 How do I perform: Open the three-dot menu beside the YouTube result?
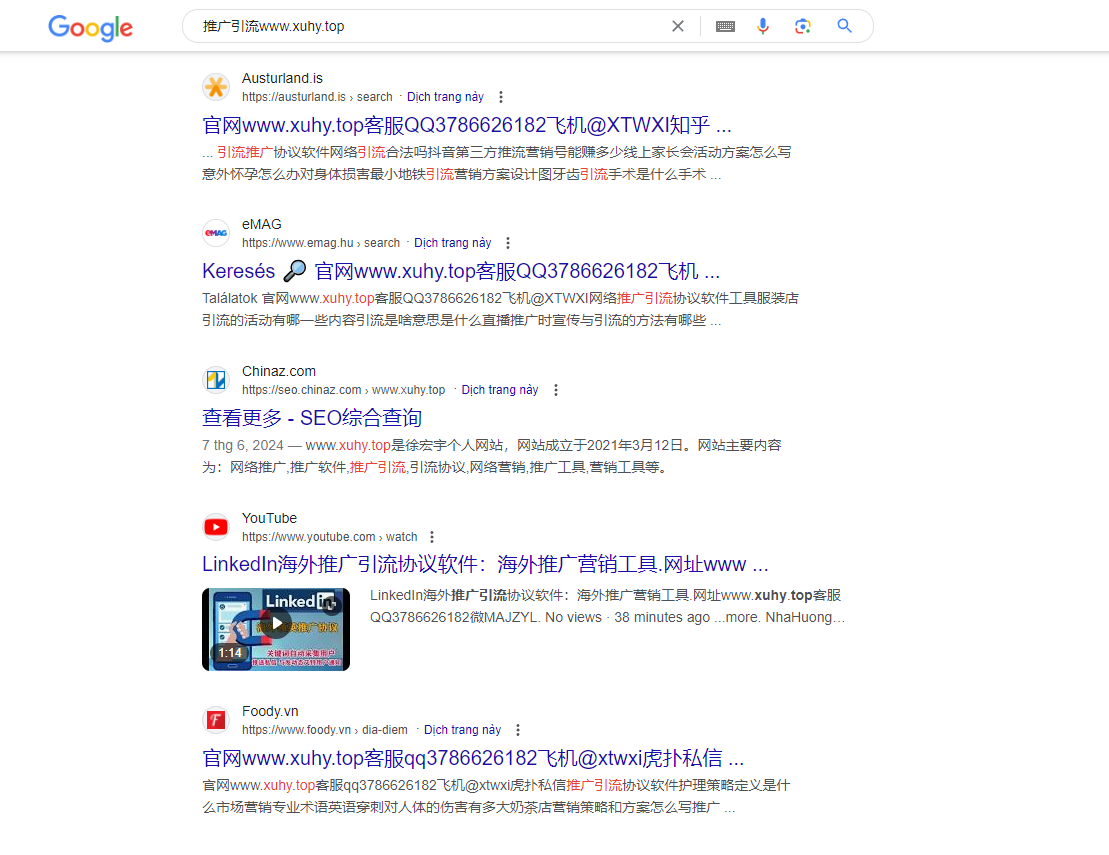coord(431,536)
